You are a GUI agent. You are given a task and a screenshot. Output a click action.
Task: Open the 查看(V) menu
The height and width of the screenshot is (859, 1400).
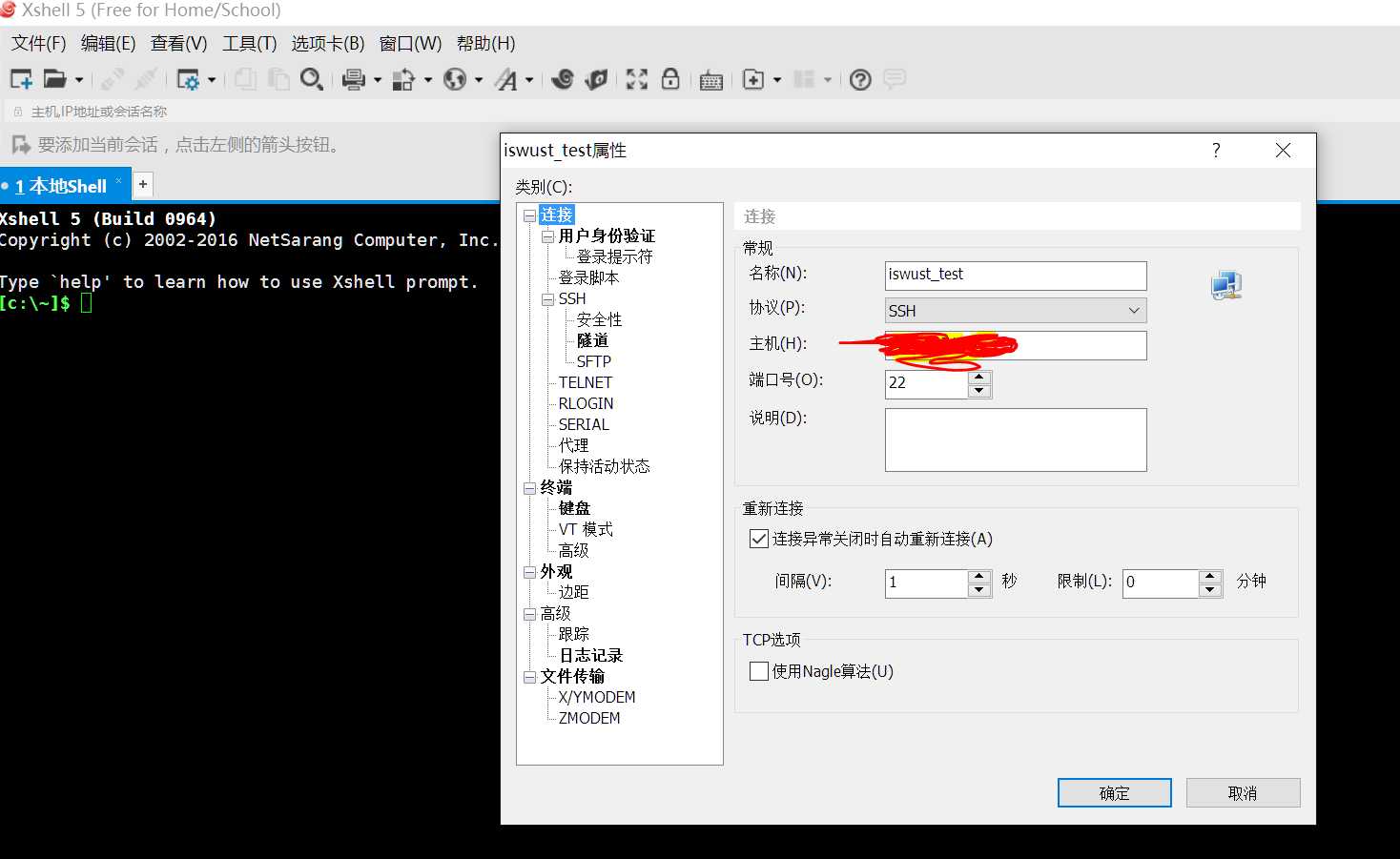[179, 44]
